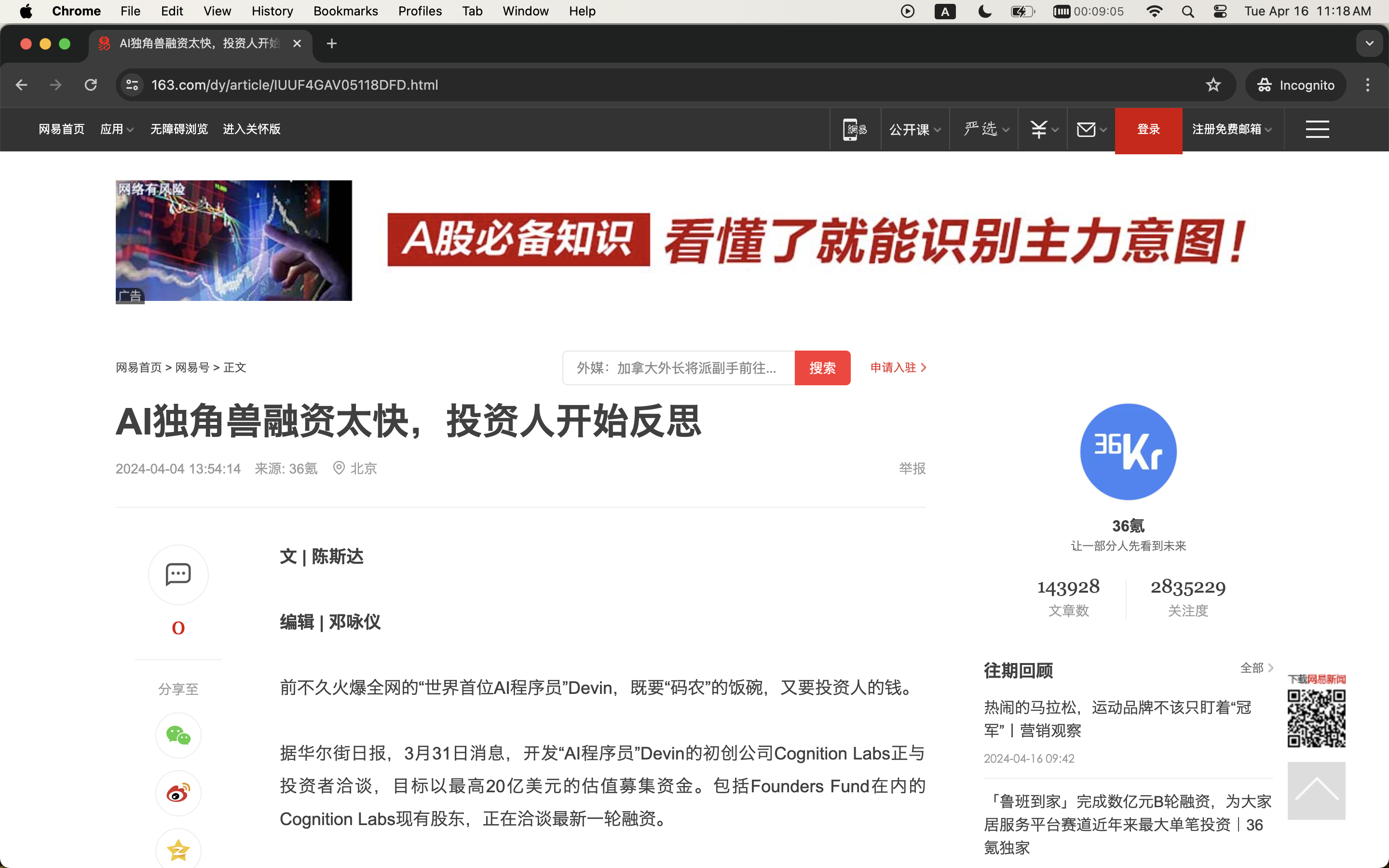Click 网易首页 breadcrumb link
This screenshot has width=1389, height=868.
(x=139, y=367)
